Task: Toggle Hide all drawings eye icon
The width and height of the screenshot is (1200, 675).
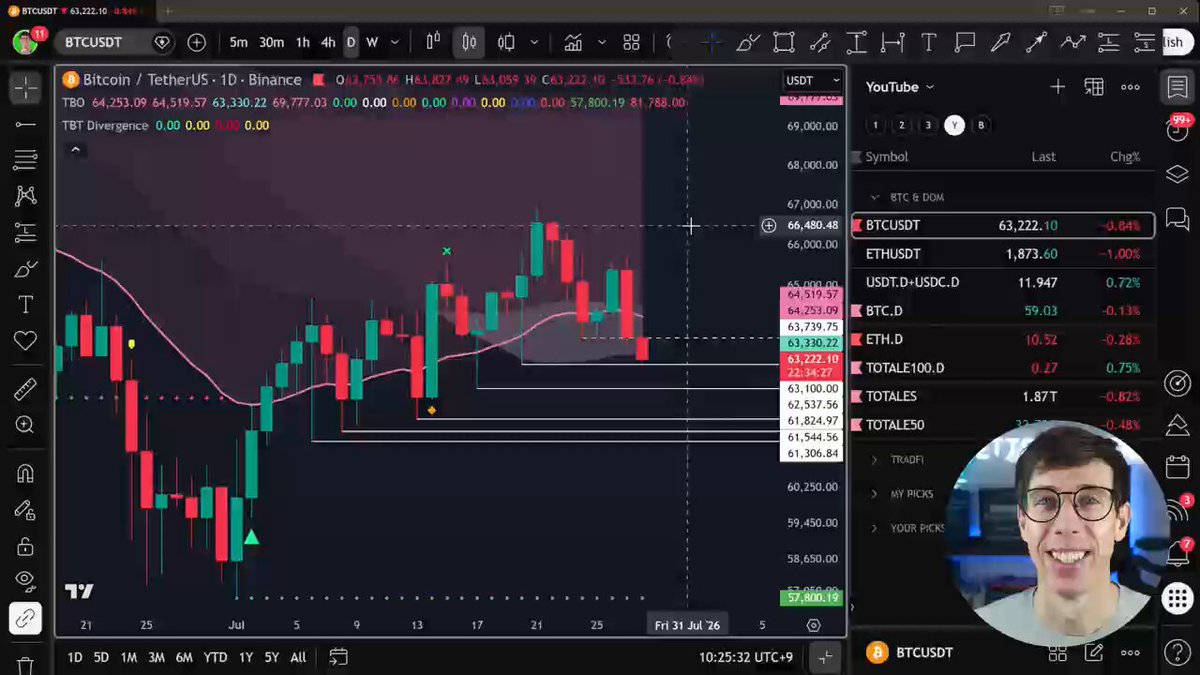Action: point(26,580)
